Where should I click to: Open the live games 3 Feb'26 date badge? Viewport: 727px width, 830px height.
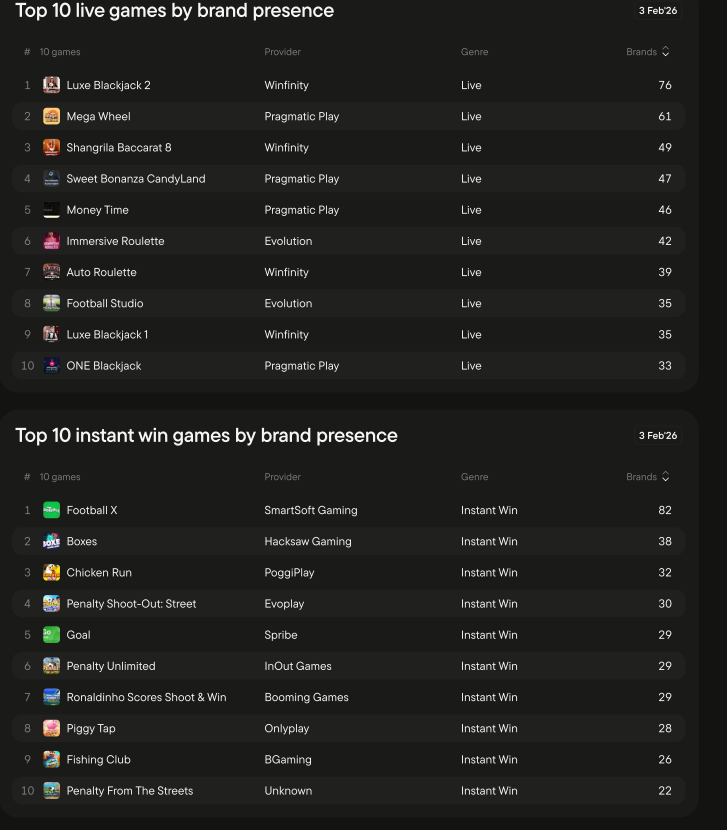pyautogui.click(x=658, y=11)
